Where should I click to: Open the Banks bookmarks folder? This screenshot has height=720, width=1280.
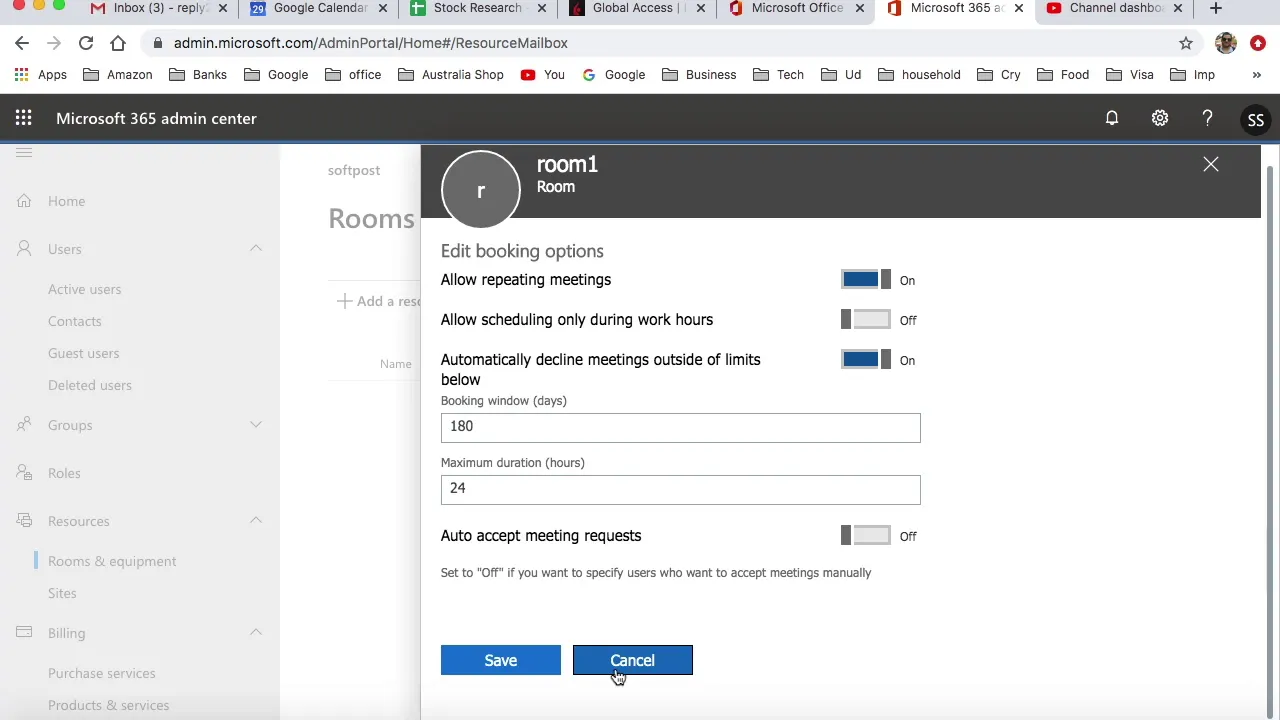click(198, 74)
